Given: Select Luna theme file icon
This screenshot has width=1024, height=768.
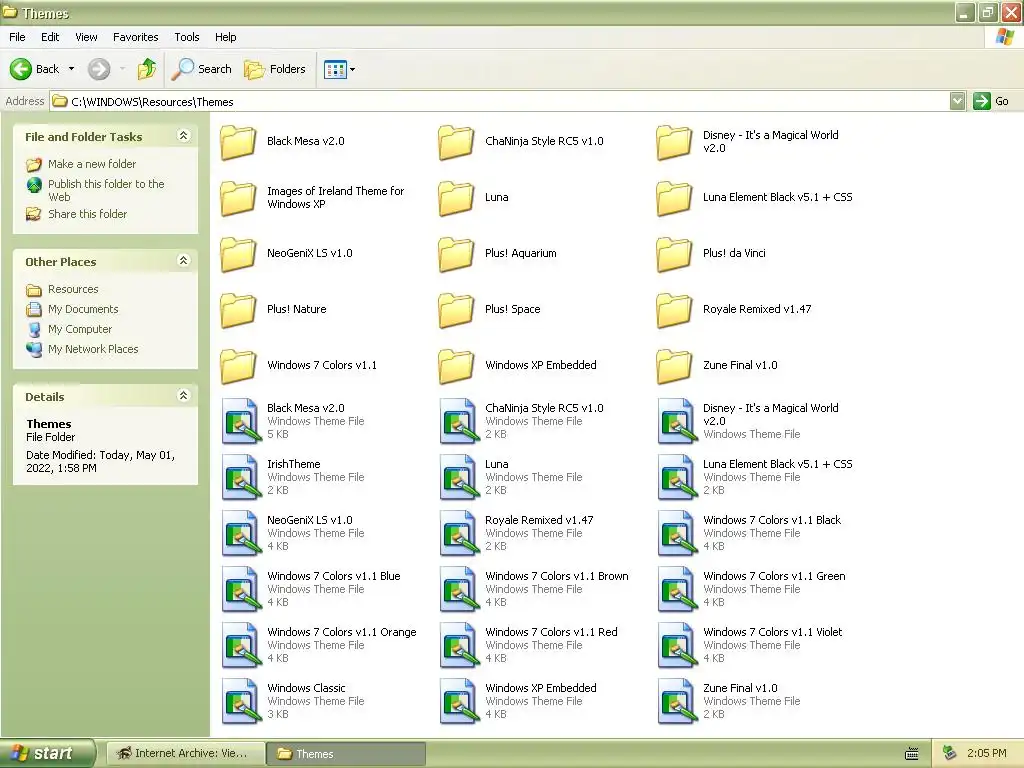Looking at the screenshot, I should pyautogui.click(x=459, y=477).
